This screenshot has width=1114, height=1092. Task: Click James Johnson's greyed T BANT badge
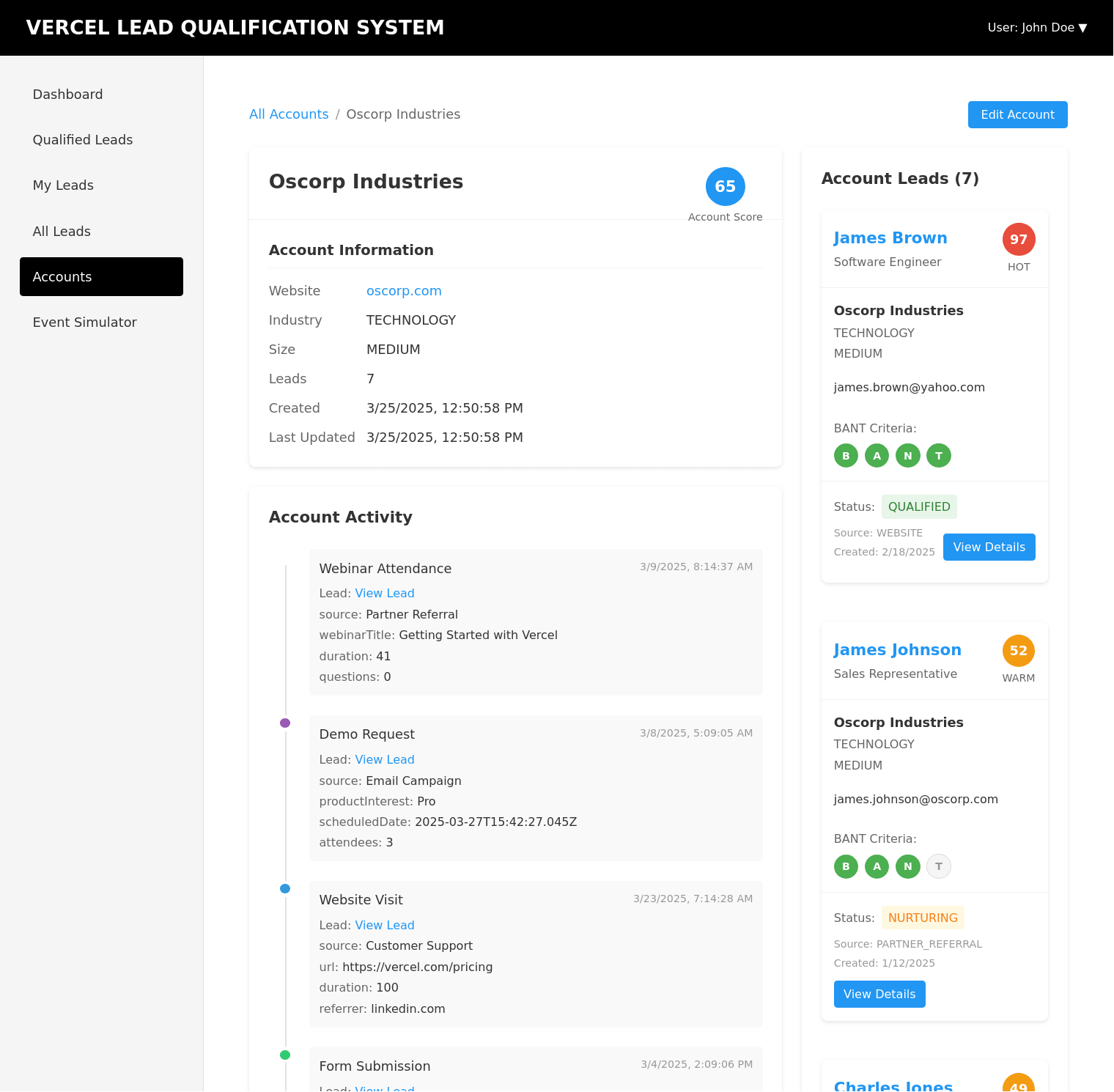coord(939,867)
